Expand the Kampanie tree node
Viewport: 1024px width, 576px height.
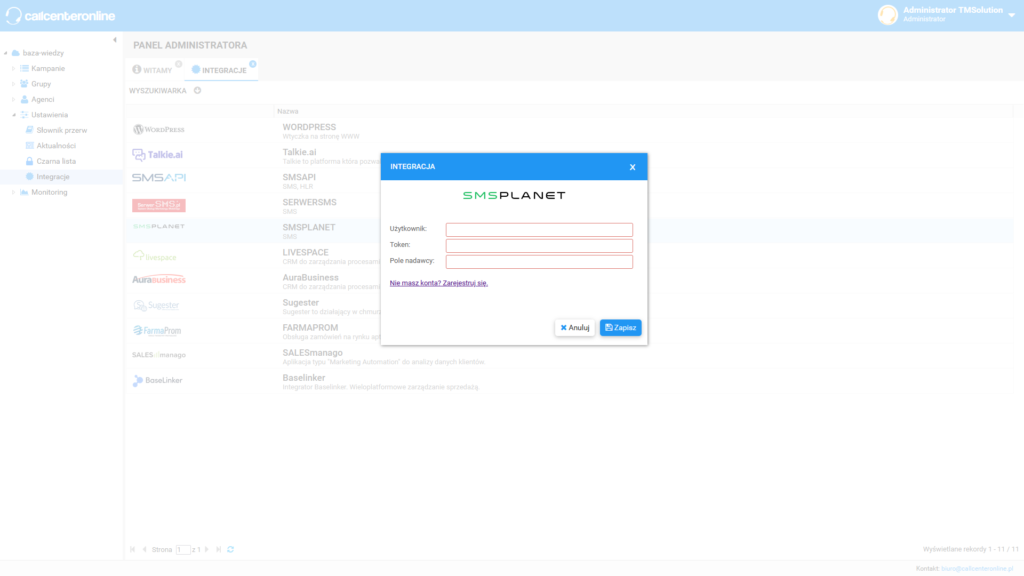coord(14,69)
